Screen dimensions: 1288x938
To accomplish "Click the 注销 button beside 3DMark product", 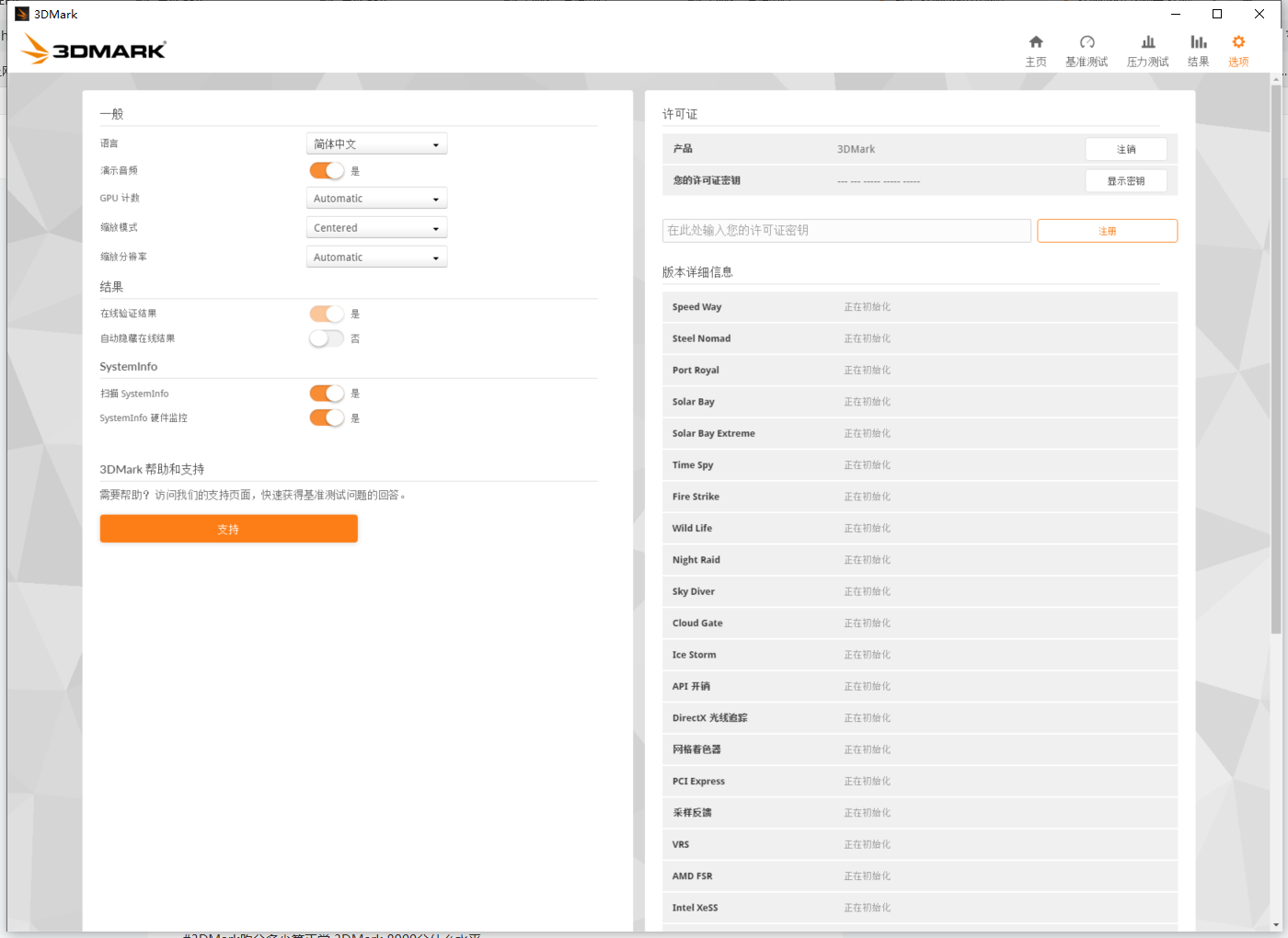I will [x=1126, y=149].
